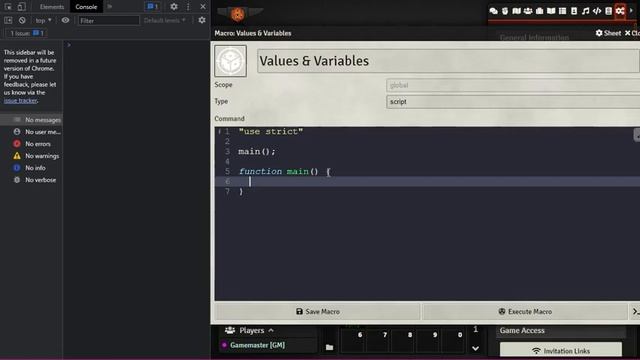Create live expression eye icon
The image size is (640, 360).
65,20
